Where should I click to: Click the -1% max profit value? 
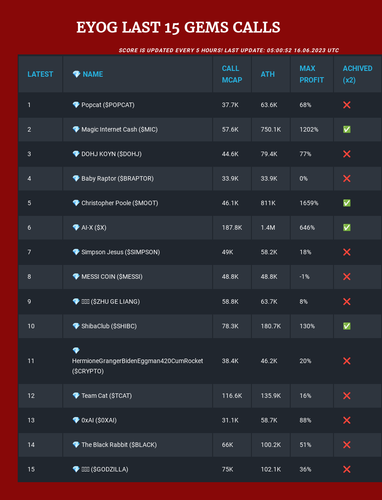304,277
